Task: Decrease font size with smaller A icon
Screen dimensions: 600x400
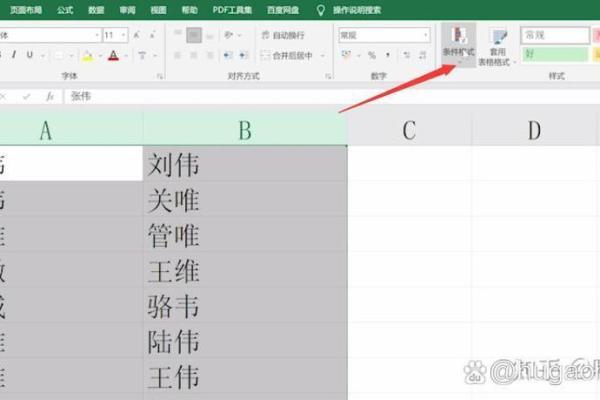Action: [152, 36]
